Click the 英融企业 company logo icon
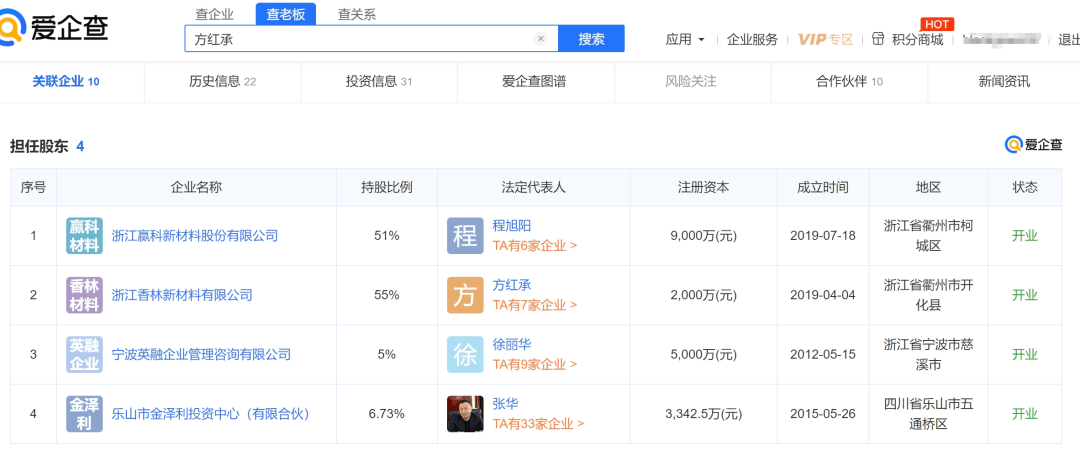The width and height of the screenshot is (1080, 472). pos(84,354)
